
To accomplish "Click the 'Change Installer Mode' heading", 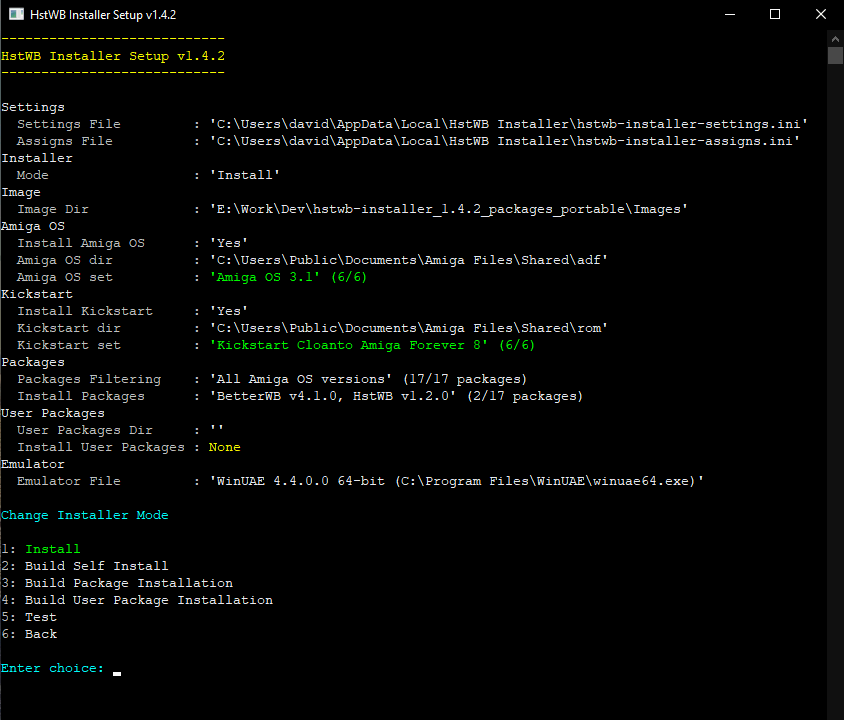I will 85,516.
